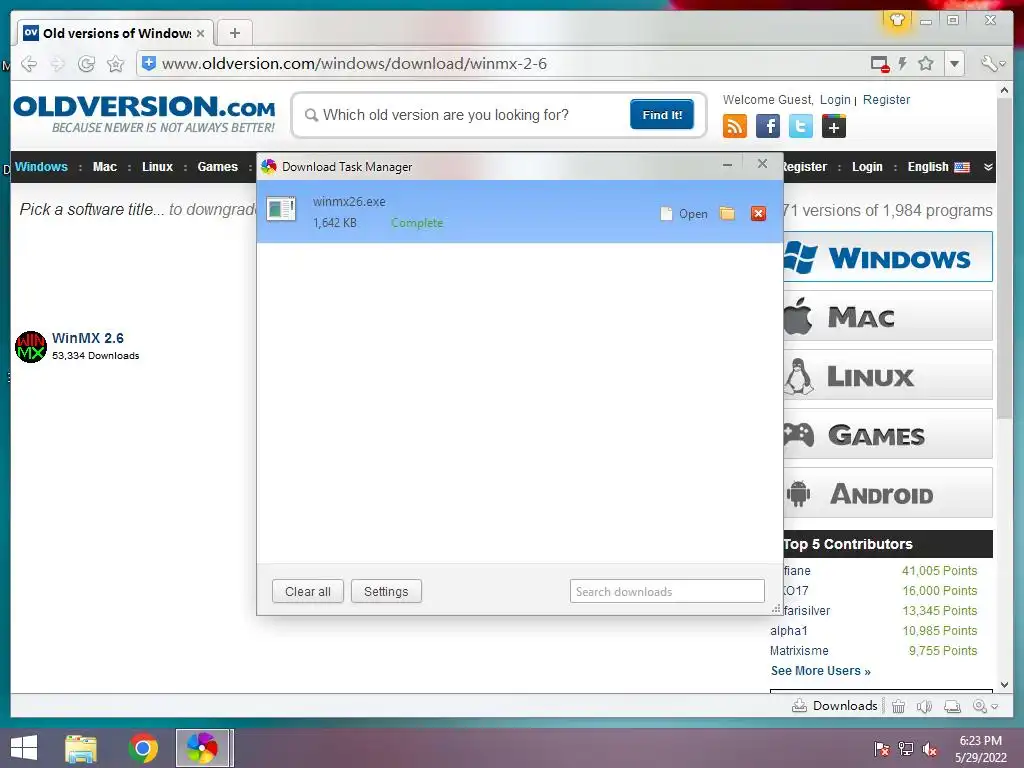Toggle the browser sound speaker icon
This screenshot has height=768, width=1024.
point(924,706)
